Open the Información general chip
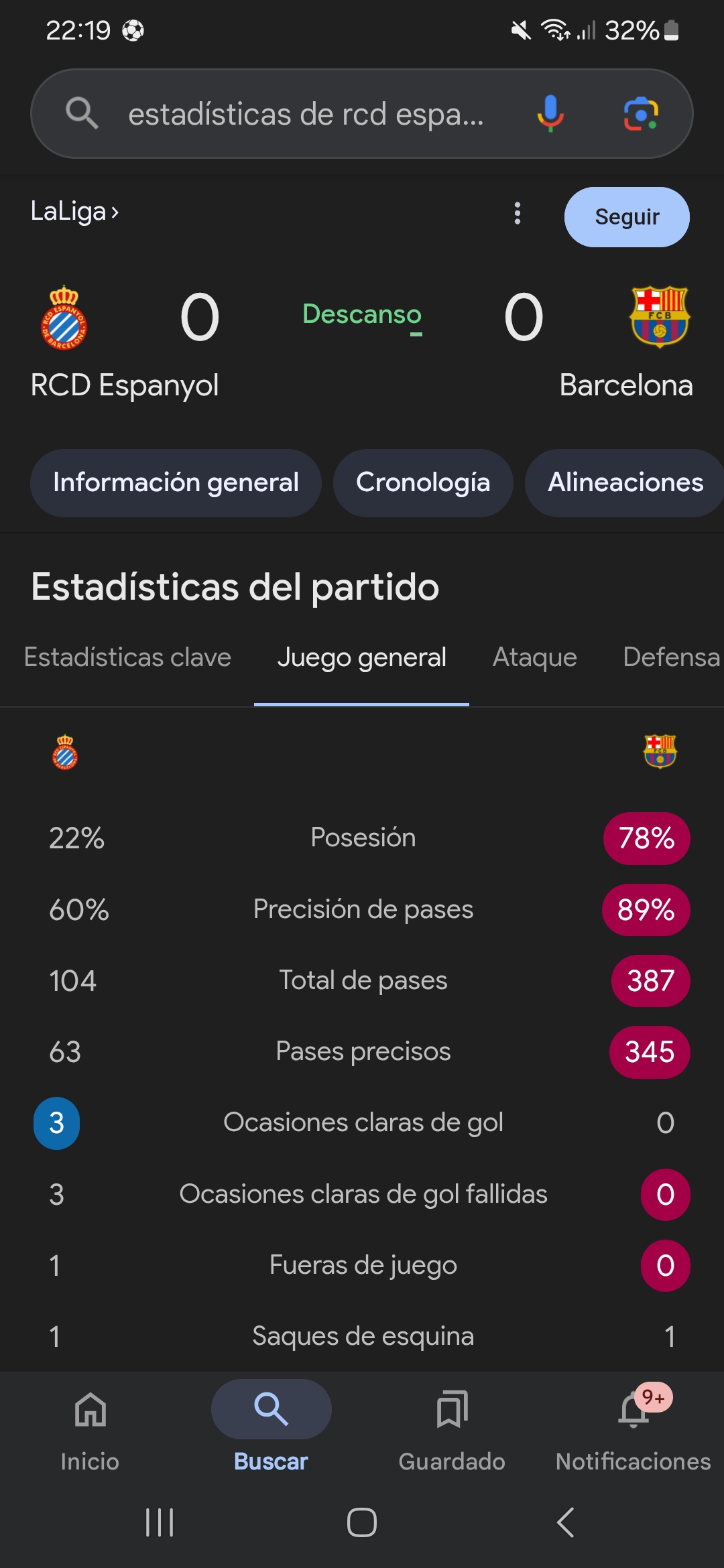Image resolution: width=724 pixels, height=1568 pixels. coord(176,482)
